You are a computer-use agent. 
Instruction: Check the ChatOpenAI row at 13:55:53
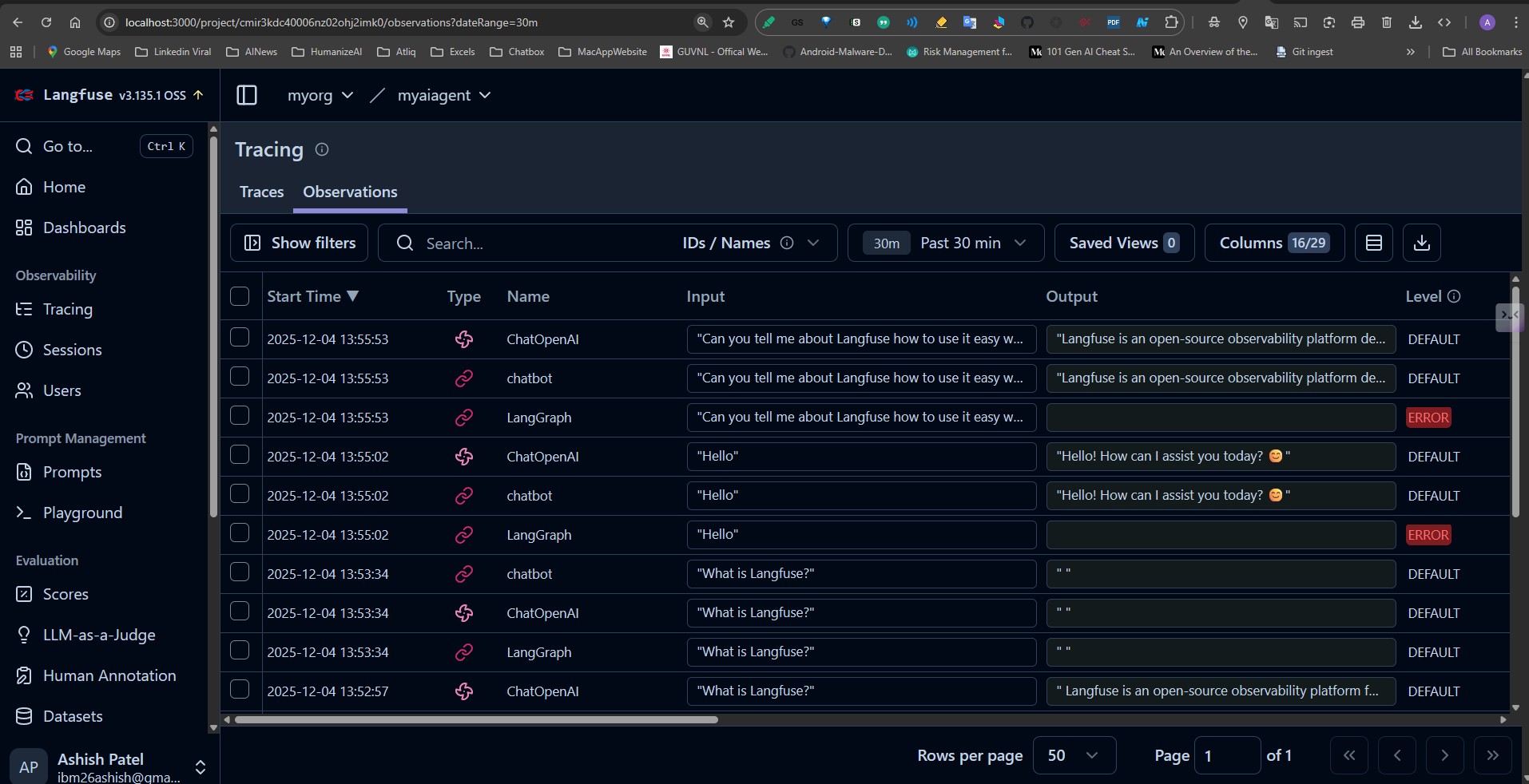click(x=240, y=337)
